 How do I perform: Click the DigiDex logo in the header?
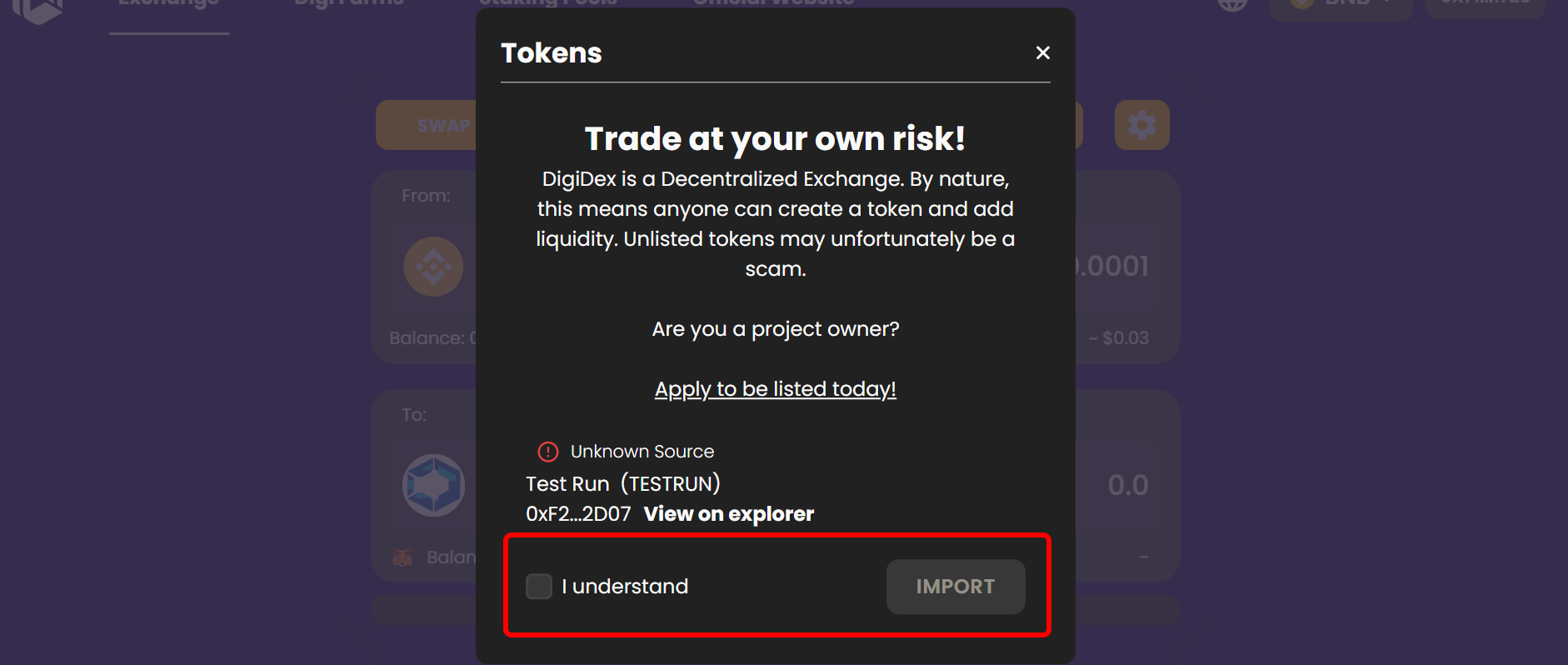pyautogui.click(x=37, y=10)
